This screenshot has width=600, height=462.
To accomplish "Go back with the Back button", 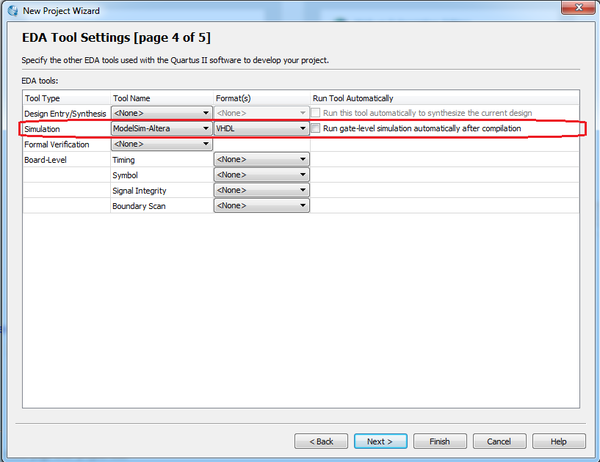I will tap(321, 441).
